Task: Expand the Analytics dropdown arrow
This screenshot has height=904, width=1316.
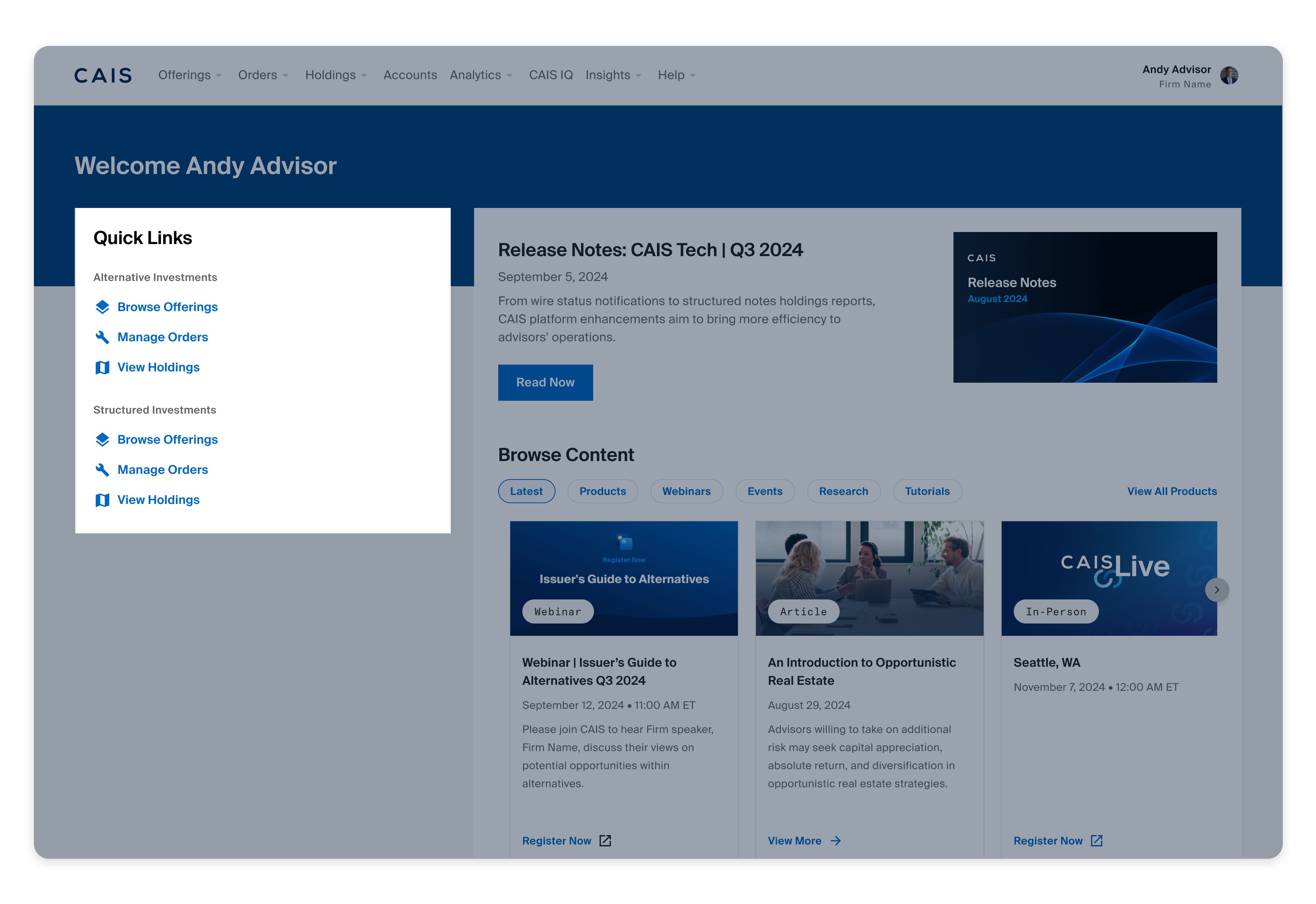Action: pyautogui.click(x=509, y=76)
